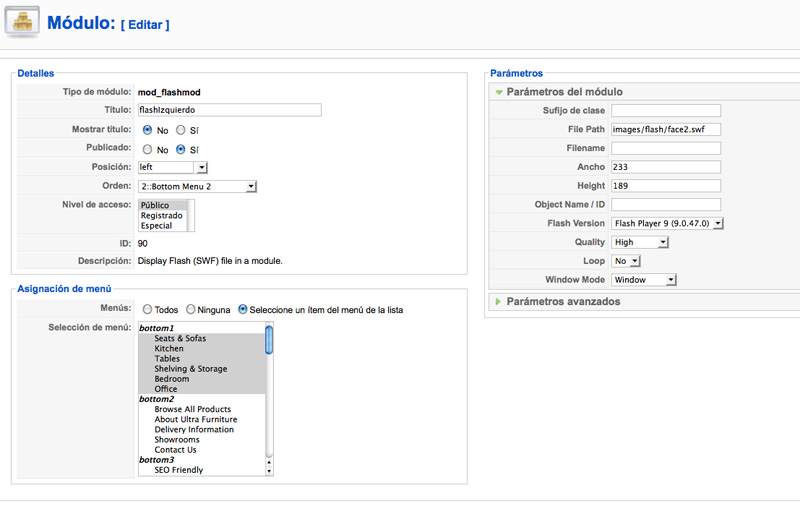
Task: Set Publicado to No
Action: pyautogui.click(x=147, y=149)
